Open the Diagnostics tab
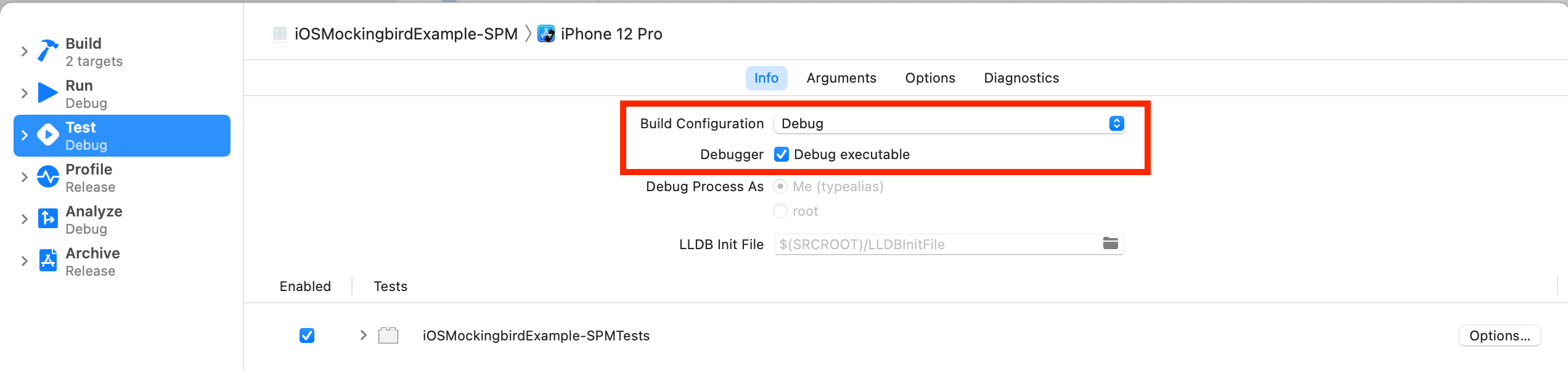The height and width of the screenshot is (370, 1568). 1021,78
